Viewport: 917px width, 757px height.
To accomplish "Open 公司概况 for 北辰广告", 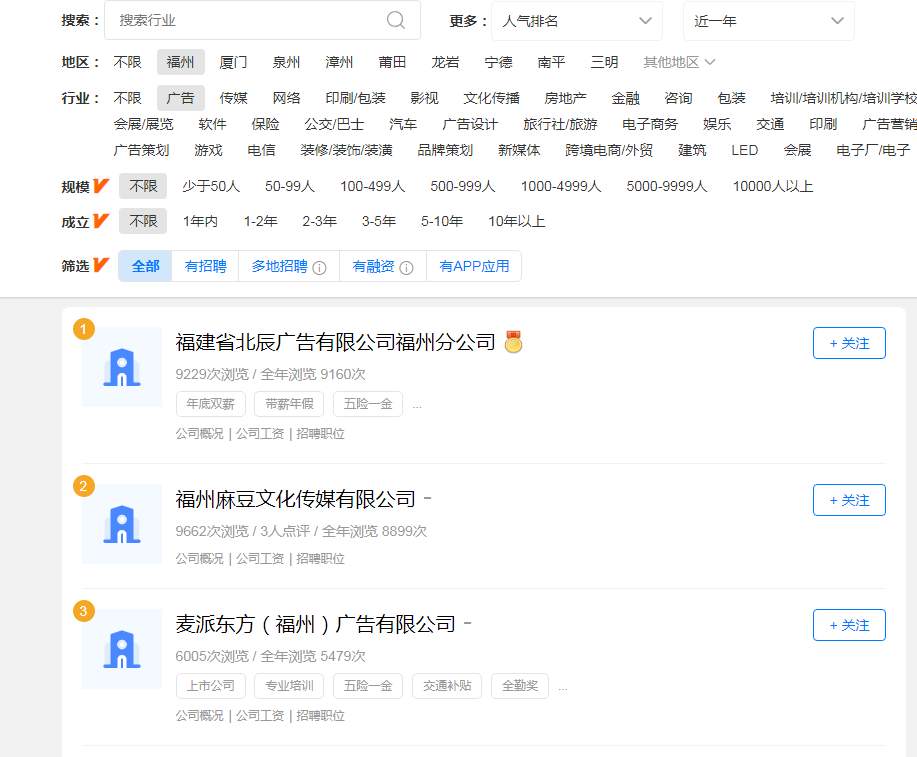I will (x=199, y=433).
